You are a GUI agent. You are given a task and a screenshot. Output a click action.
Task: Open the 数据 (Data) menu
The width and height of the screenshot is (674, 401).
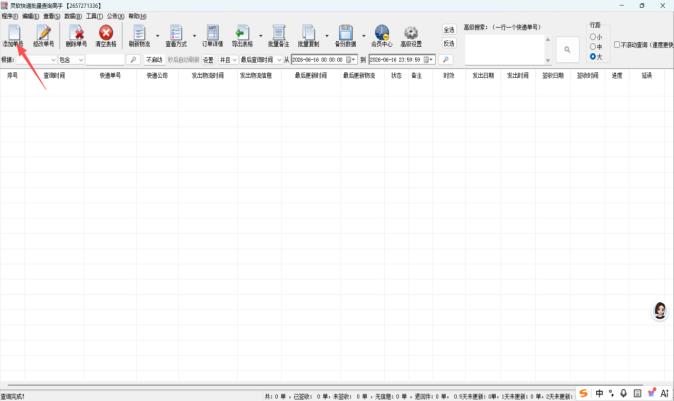pos(73,16)
